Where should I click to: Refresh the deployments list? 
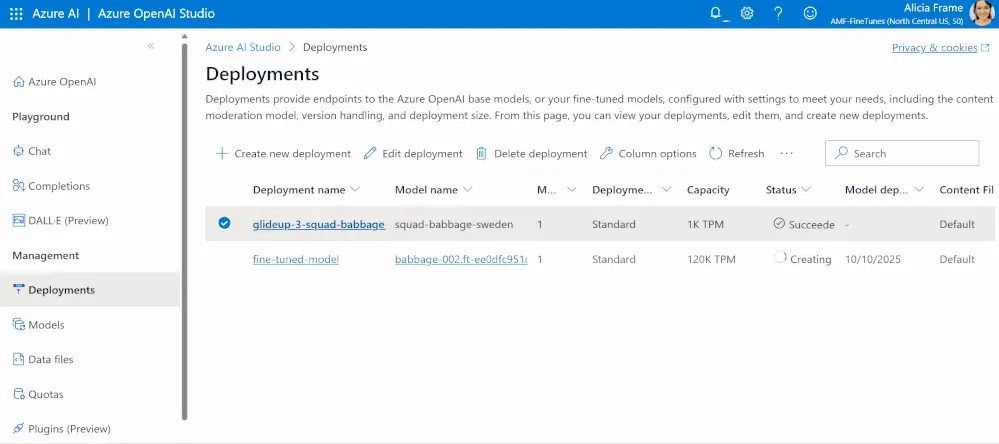pyautogui.click(x=737, y=154)
